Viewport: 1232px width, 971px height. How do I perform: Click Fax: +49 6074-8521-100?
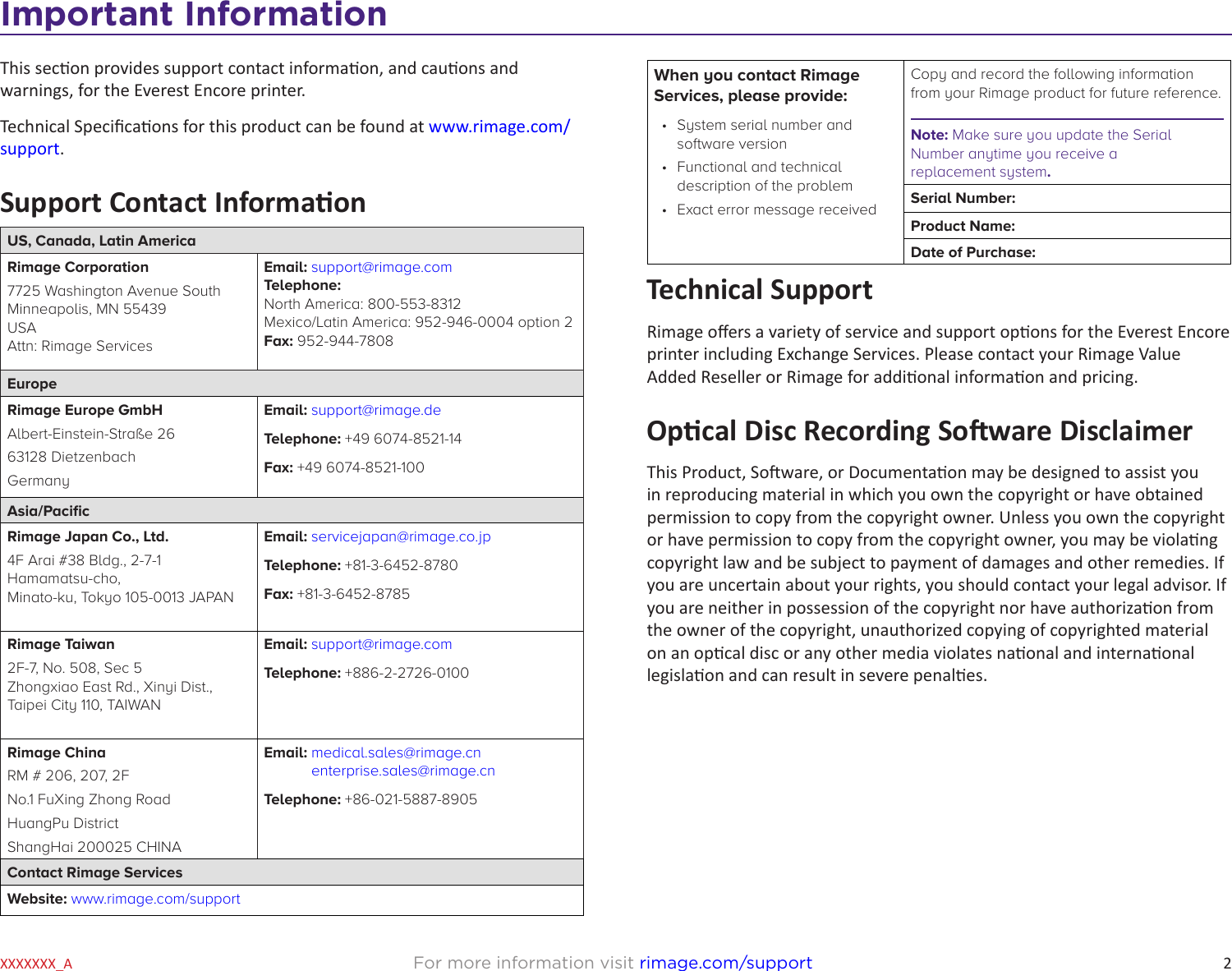[x=344, y=467]
